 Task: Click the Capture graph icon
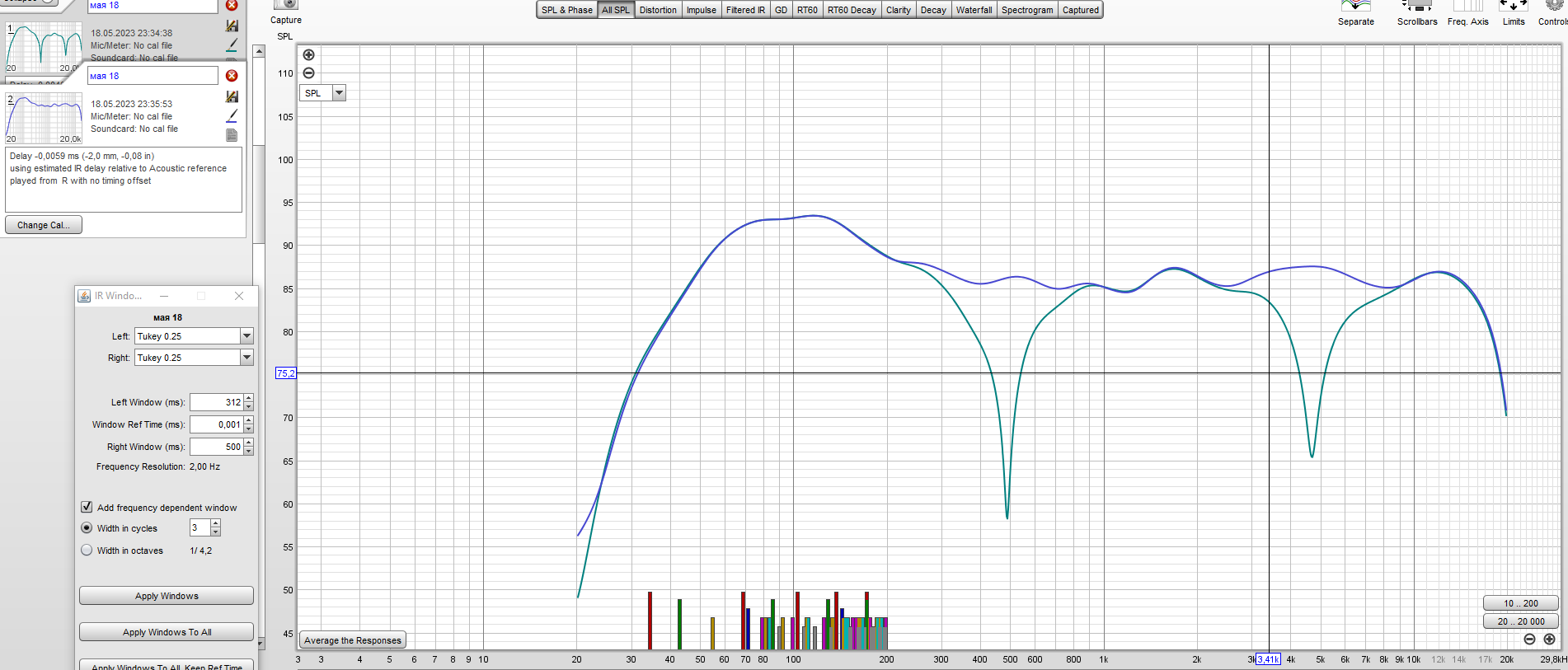pos(285,5)
